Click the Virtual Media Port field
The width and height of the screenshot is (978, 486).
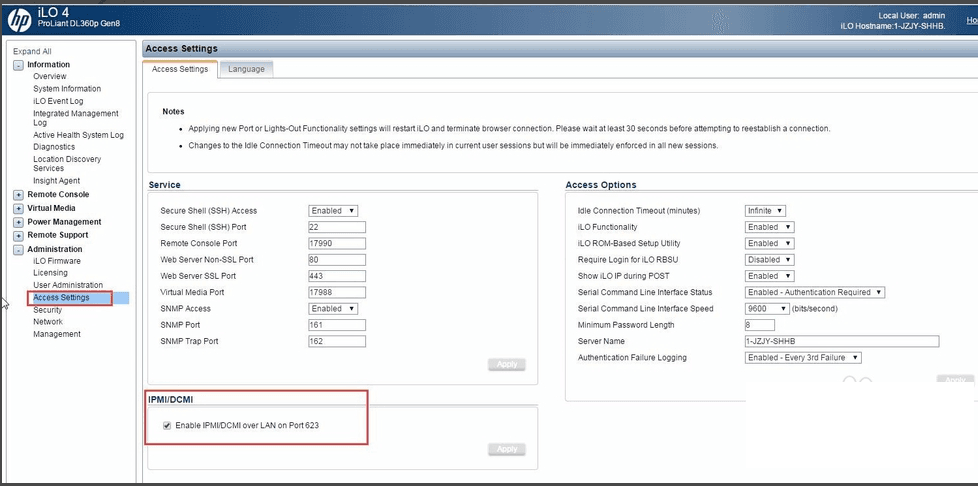pyautogui.click(x=337, y=292)
